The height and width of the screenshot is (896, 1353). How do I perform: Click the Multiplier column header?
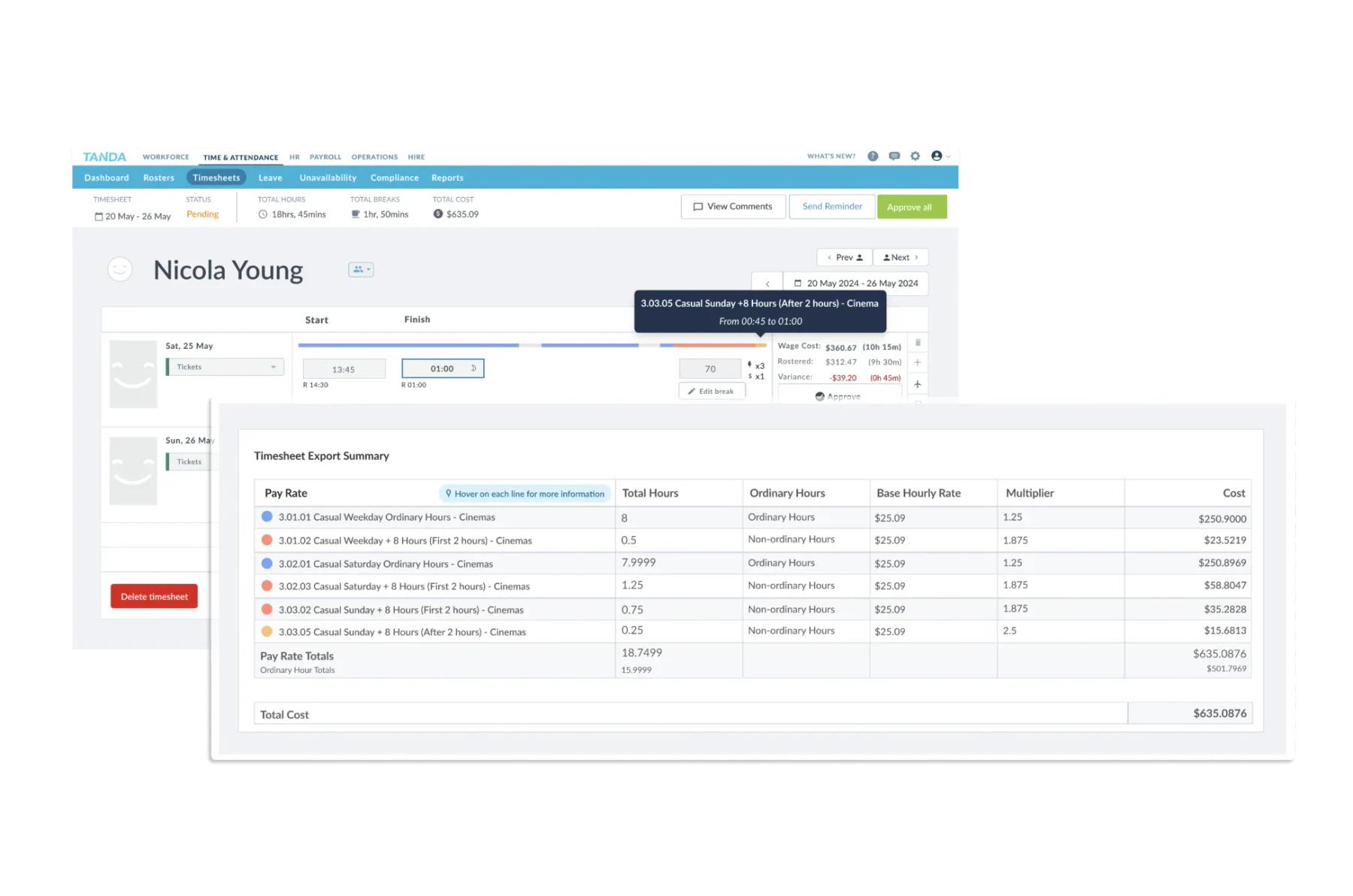[x=1030, y=493]
